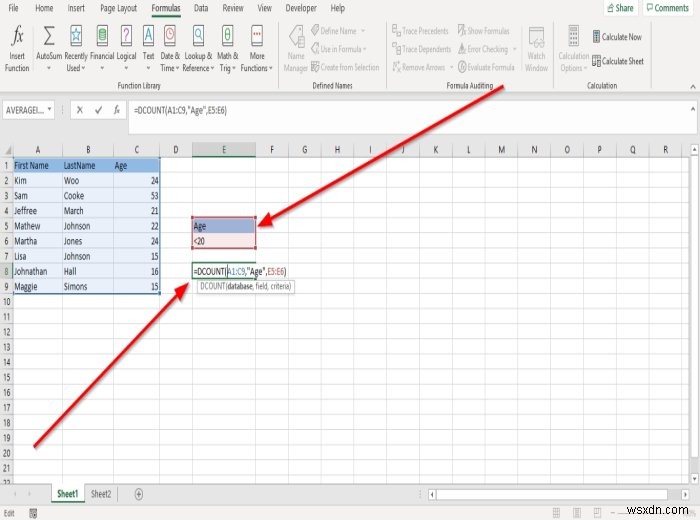700x520 pixels.
Task: Switch to Page Break Preview in status bar
Action: 597,513
